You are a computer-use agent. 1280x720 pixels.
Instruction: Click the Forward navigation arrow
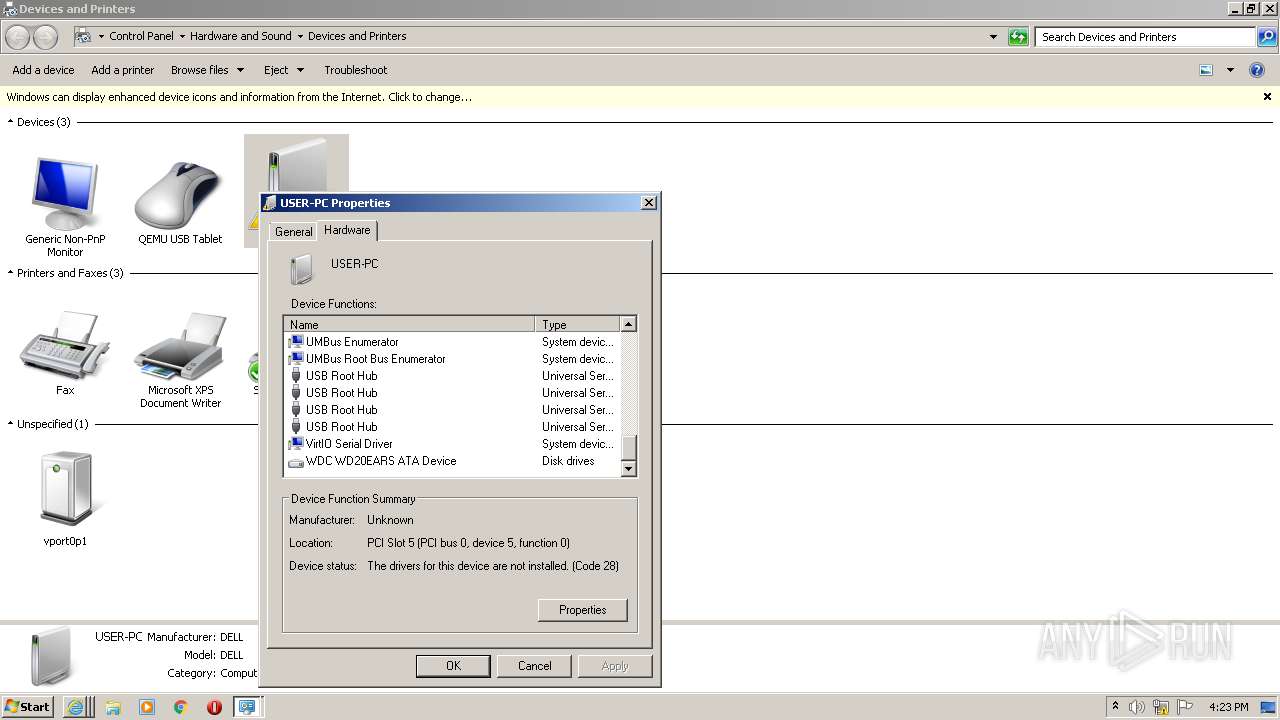tap(45, 37)
